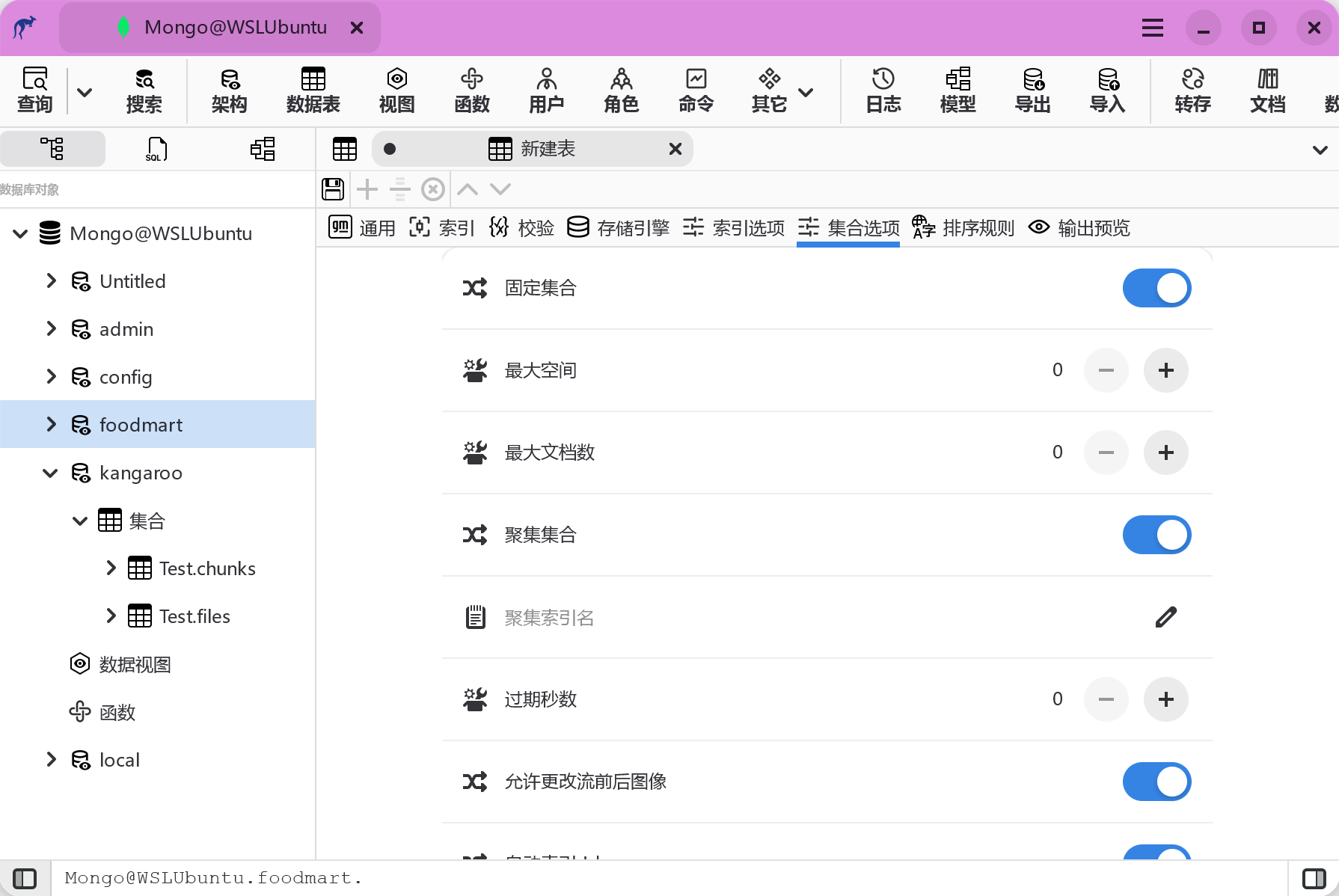This screenshot has width=1339, height=896.
Task: Expand the local database node
Action: coord(50,759)
